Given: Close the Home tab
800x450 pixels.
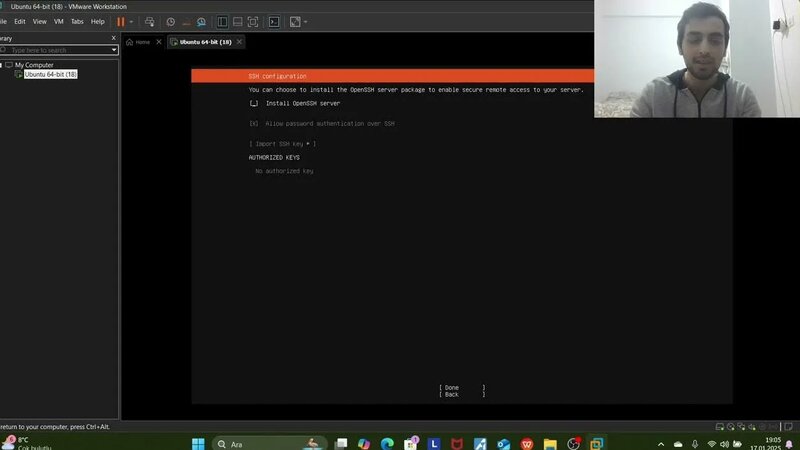Looking at the screenshot, I should click(x=159, y=42).
